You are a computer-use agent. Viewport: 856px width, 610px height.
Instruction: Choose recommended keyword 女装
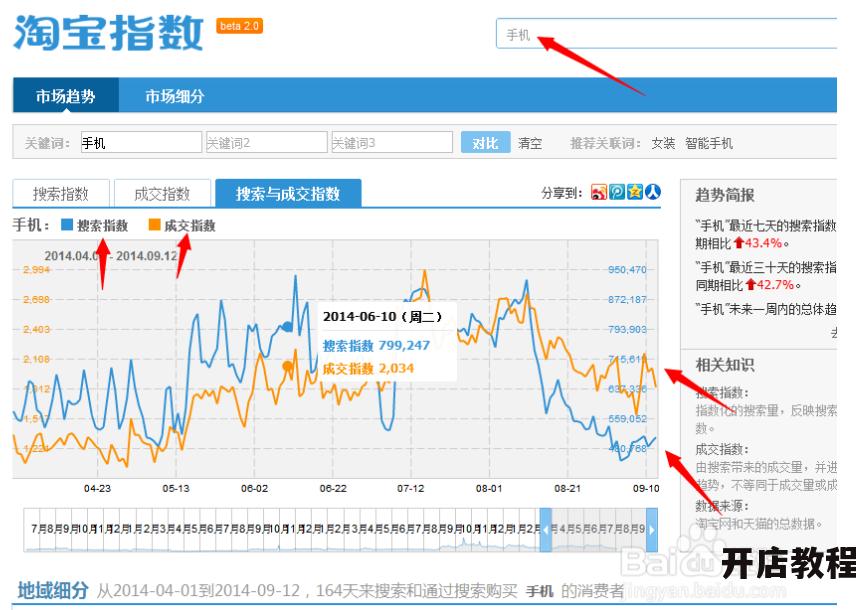click(x=663, y=144)
